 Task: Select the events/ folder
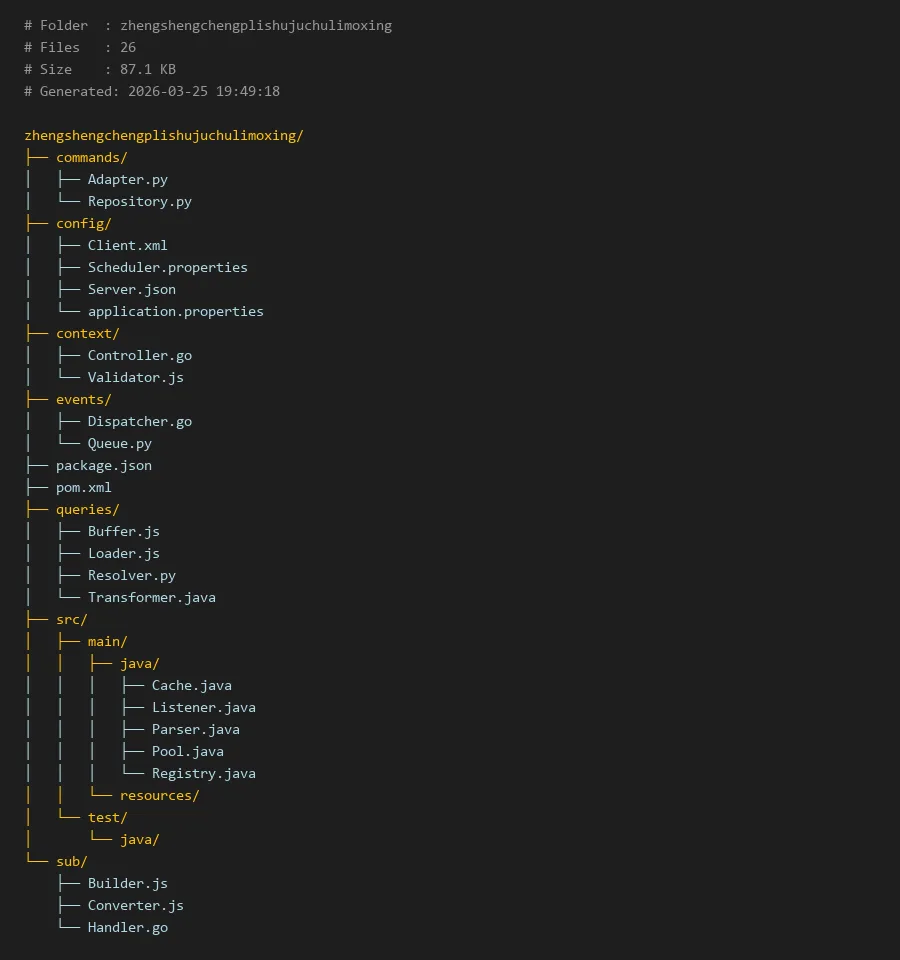click(x=83, y=399)
